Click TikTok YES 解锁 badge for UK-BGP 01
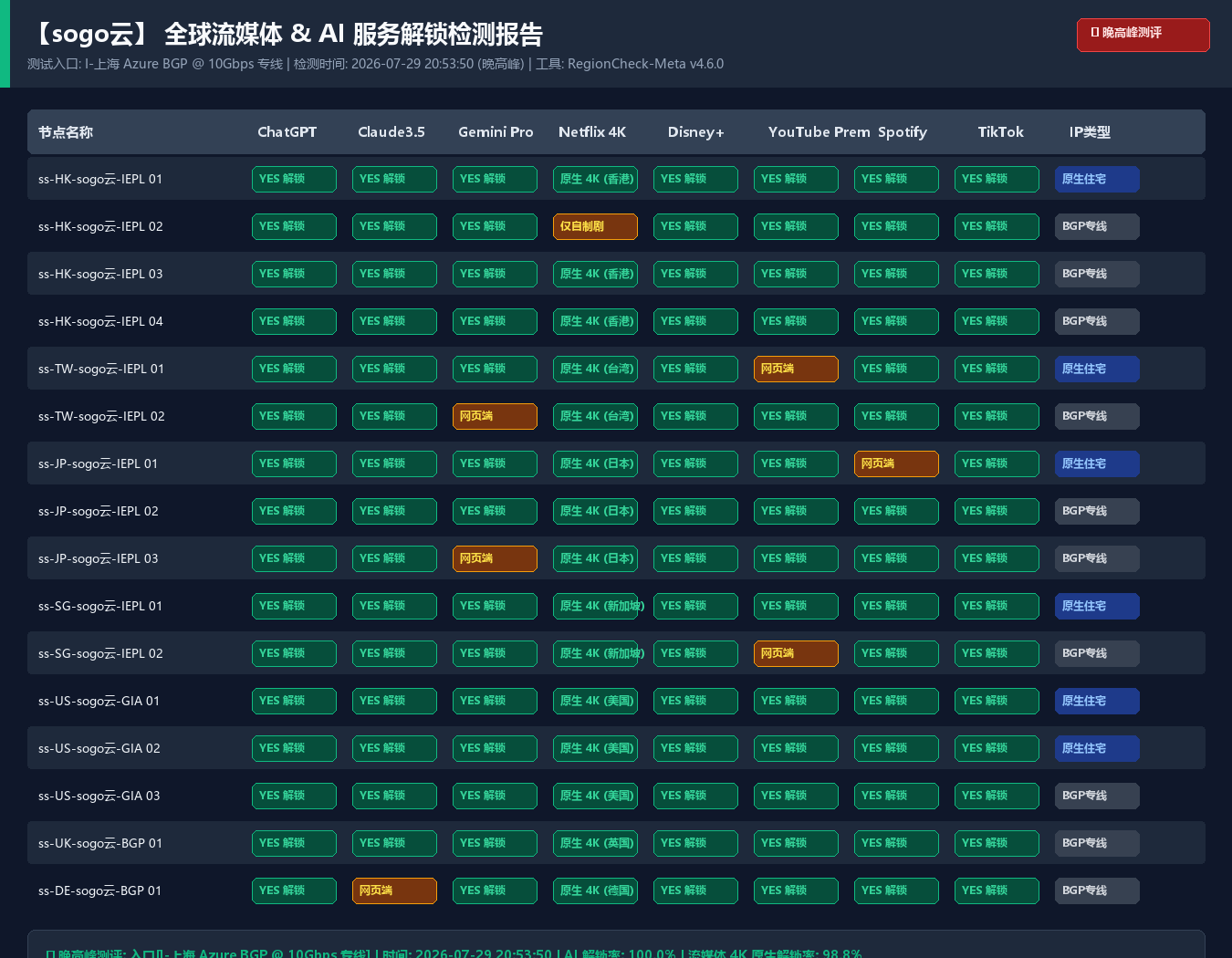Image resolution: width=1232 pixels, height=958 pixels. pyautogui.click(x=997, y=843)
